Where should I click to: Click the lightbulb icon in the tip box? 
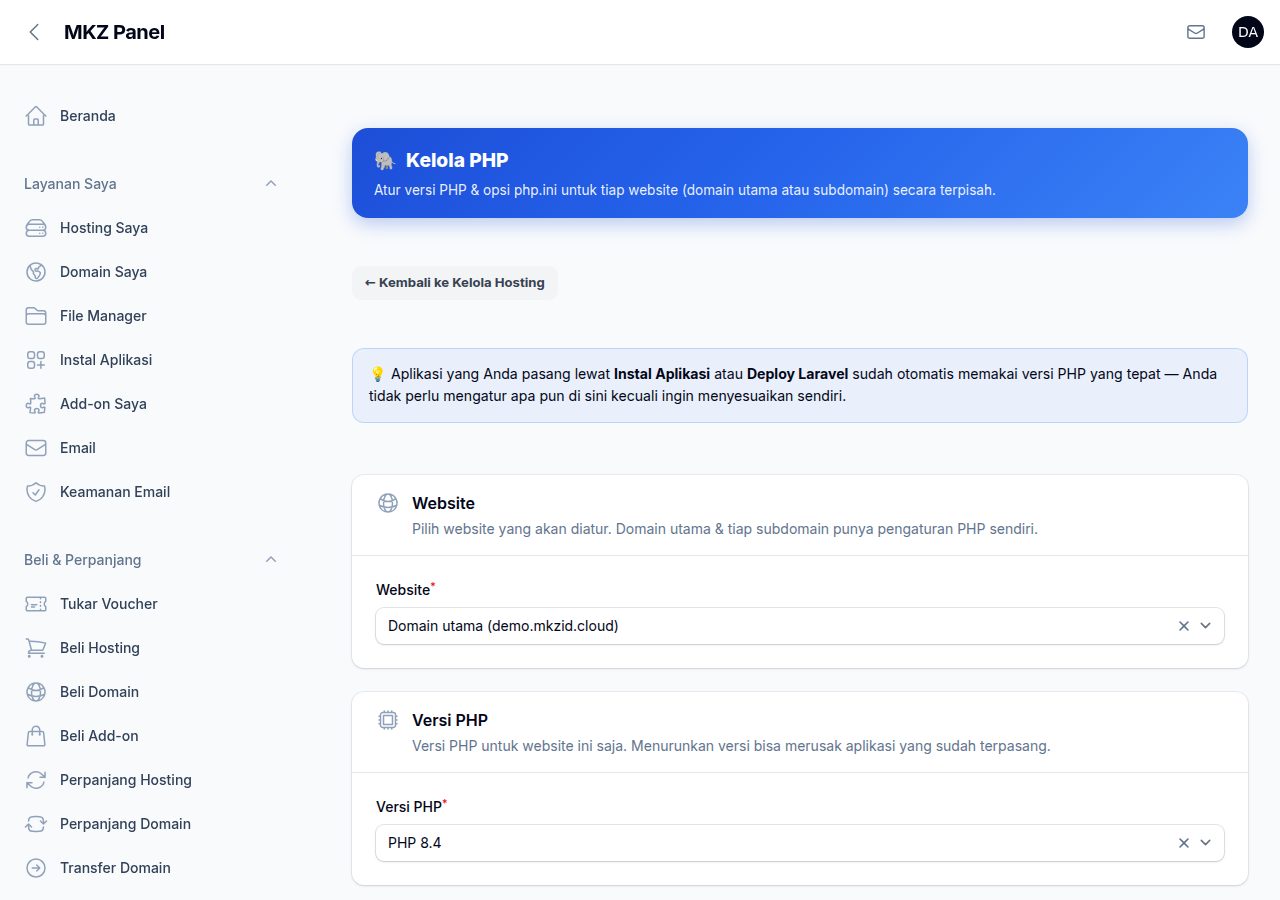coord(377,374)
